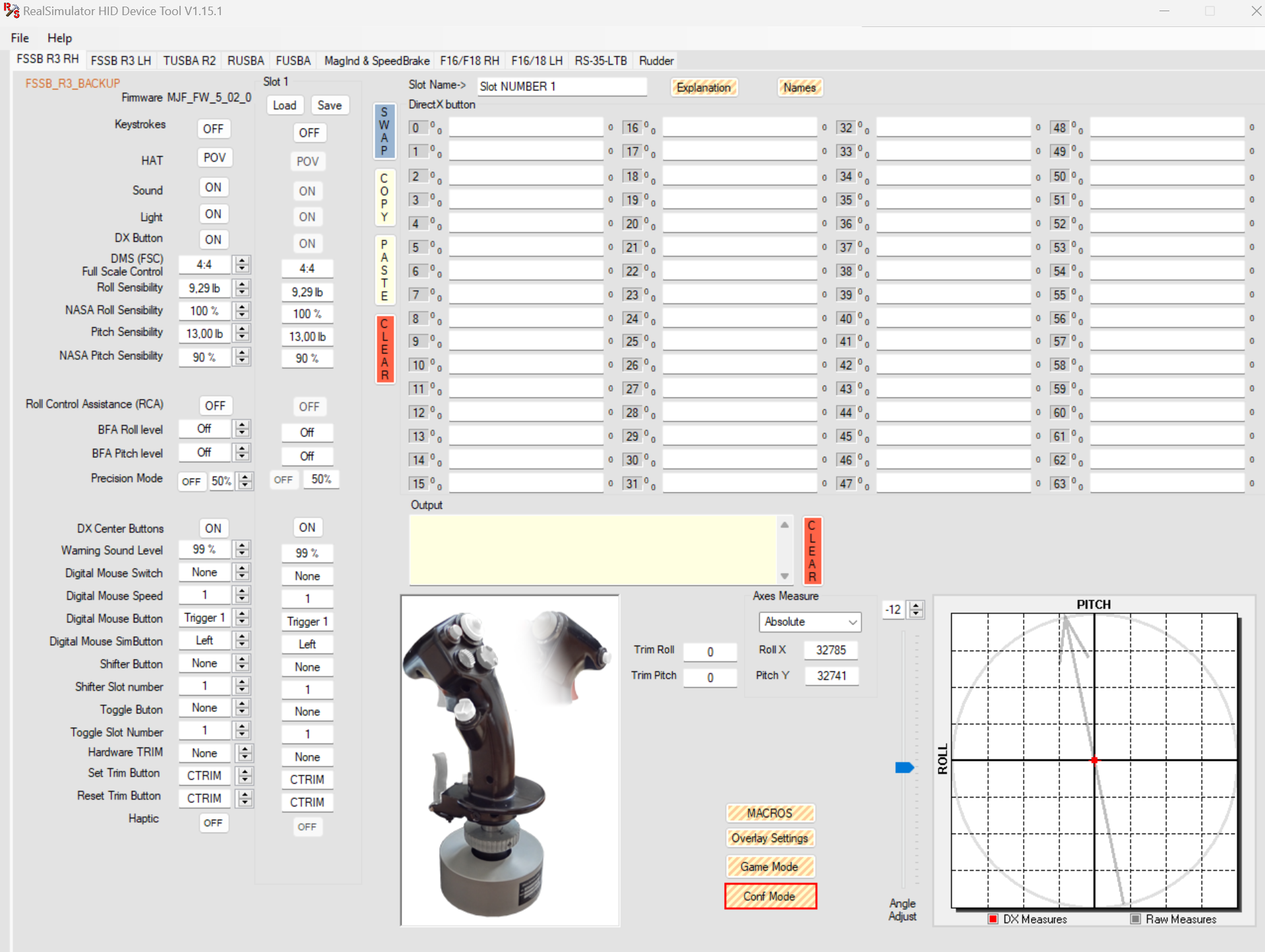Switch to MagInd & SpeedBrake tab
The width and height of the screenshot is (1265, 952).
click(x=377, y=61)
